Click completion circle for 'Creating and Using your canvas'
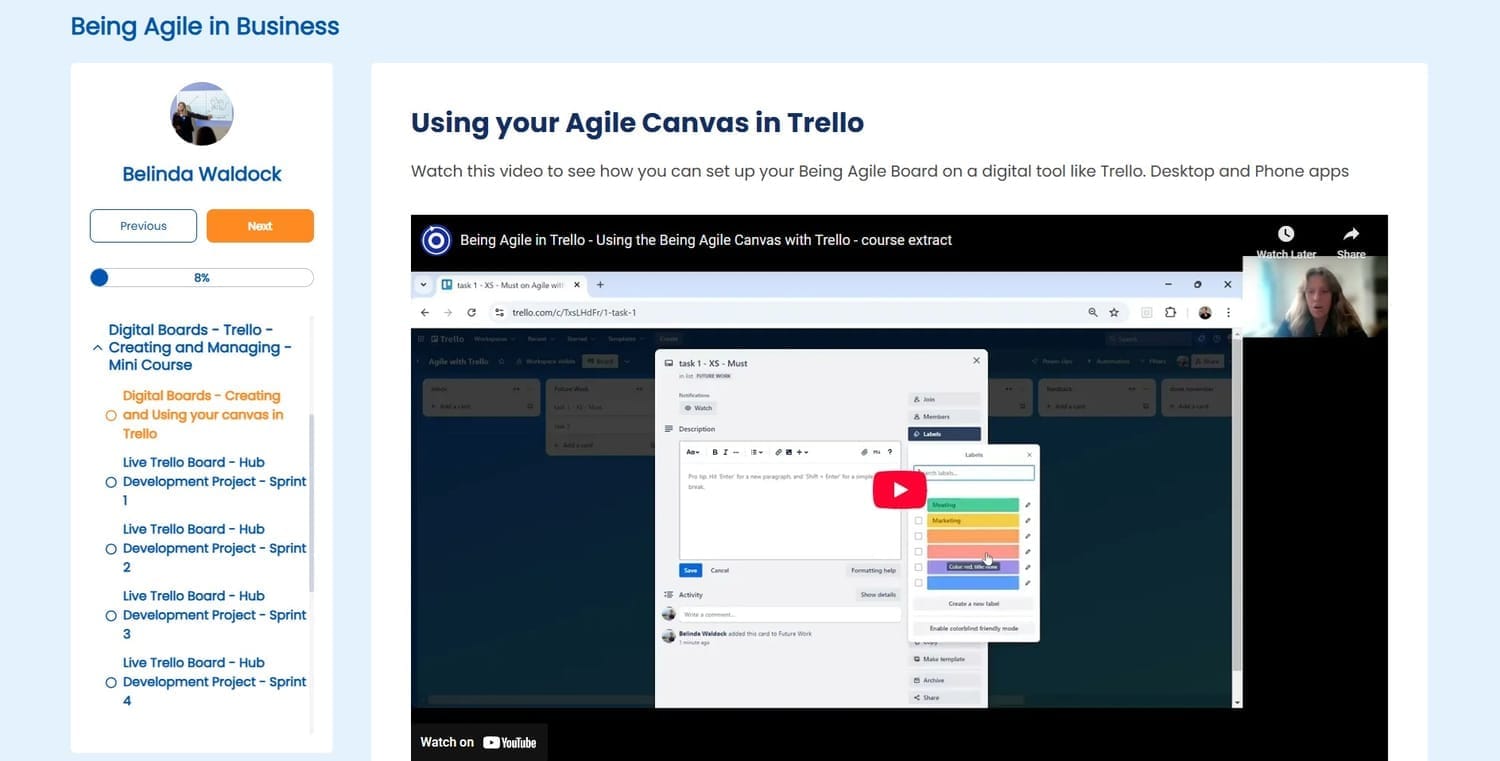Image resolution: width=1500 pixels, height=761 pixels. click(111, 415)
